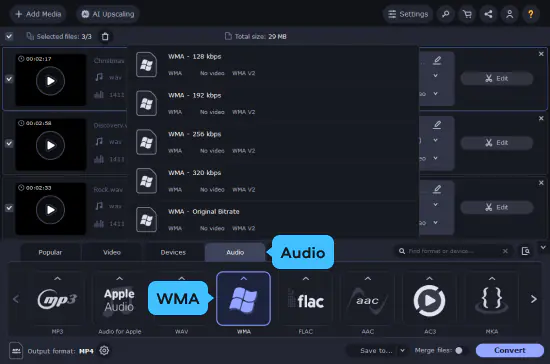Pick the AC3 format icon
The width and height of the screenshot is (550, 364).
point(429,300)
